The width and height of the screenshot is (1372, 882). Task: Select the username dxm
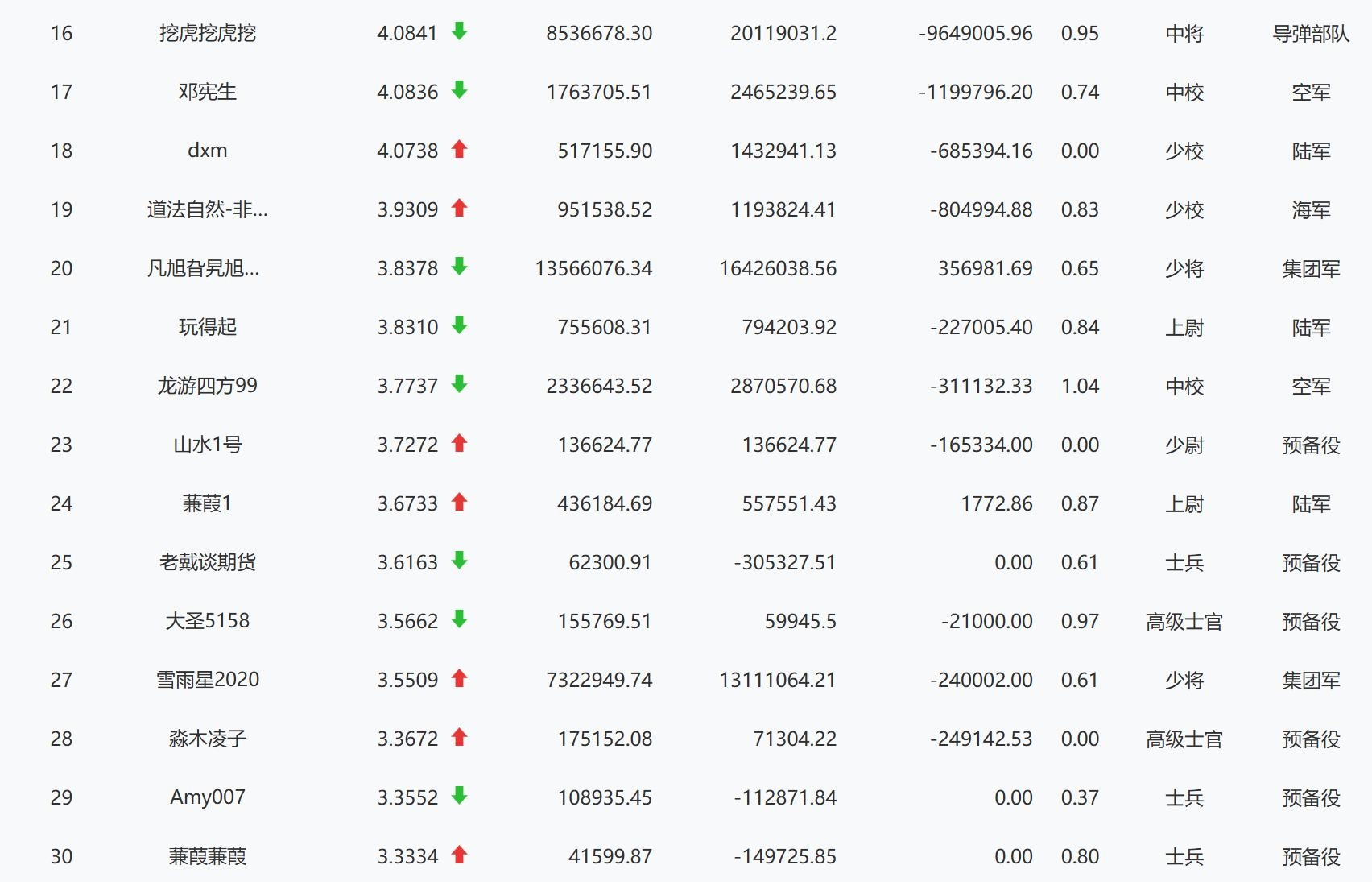point(208,151)
